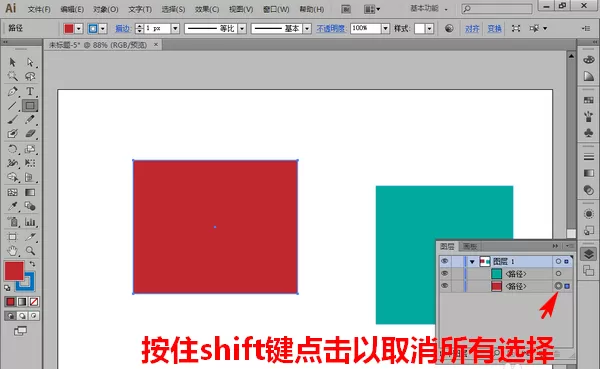The height and width of the screenshot is (369, 600).
Task: Set paint mode to Gradient
Action: pos(22,302)
